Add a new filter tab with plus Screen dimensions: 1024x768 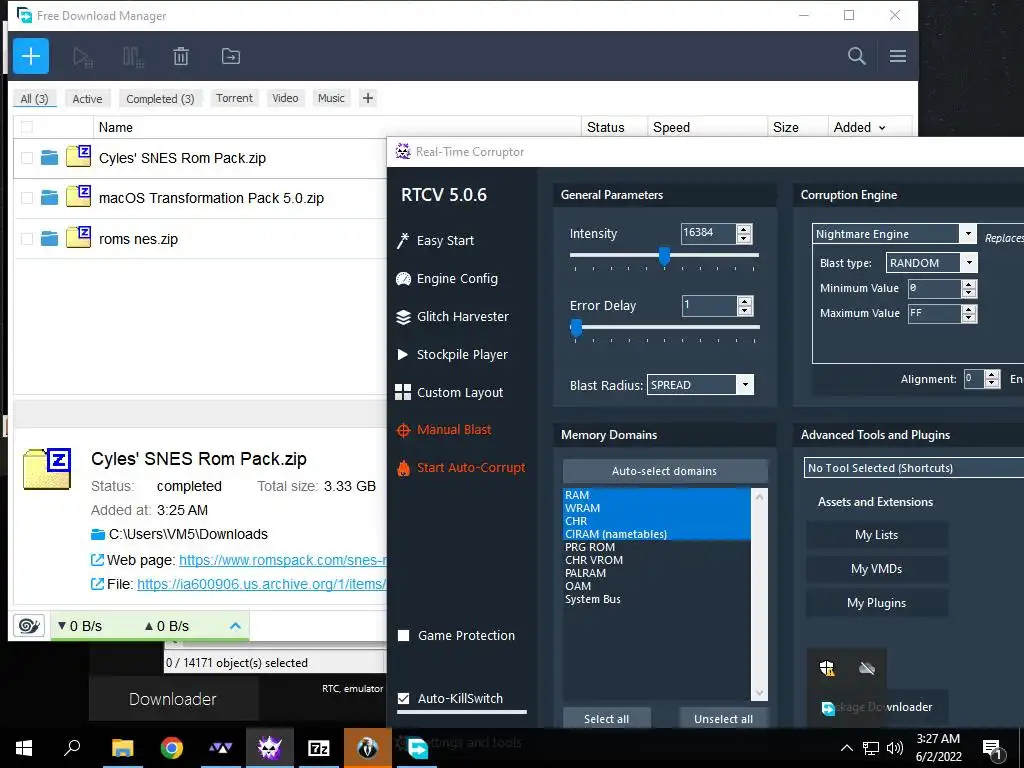coord(368,98)
